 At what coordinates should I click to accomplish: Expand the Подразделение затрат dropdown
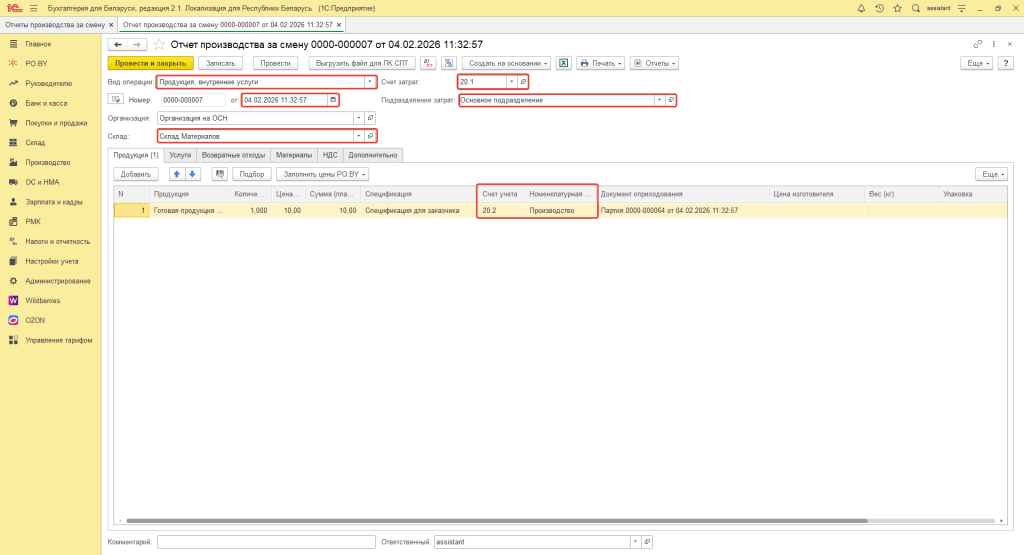coord(659,100)
